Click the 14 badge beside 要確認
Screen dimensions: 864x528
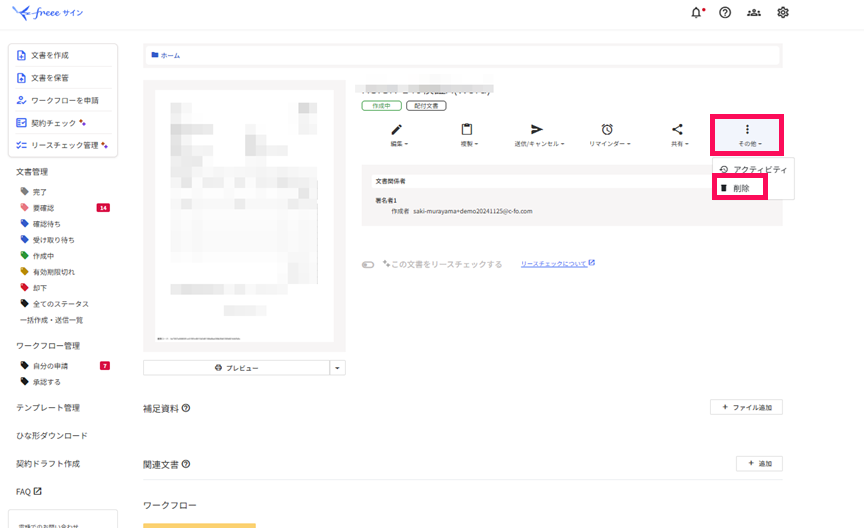point(103,208)
